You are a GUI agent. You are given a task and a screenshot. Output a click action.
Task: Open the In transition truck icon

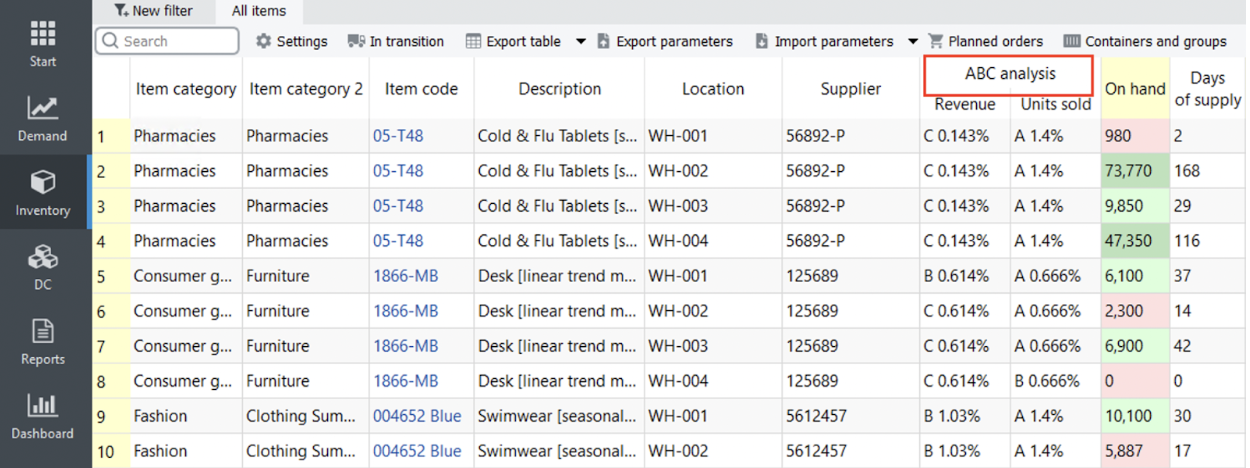pyautogui.click(x=356, y=42)
